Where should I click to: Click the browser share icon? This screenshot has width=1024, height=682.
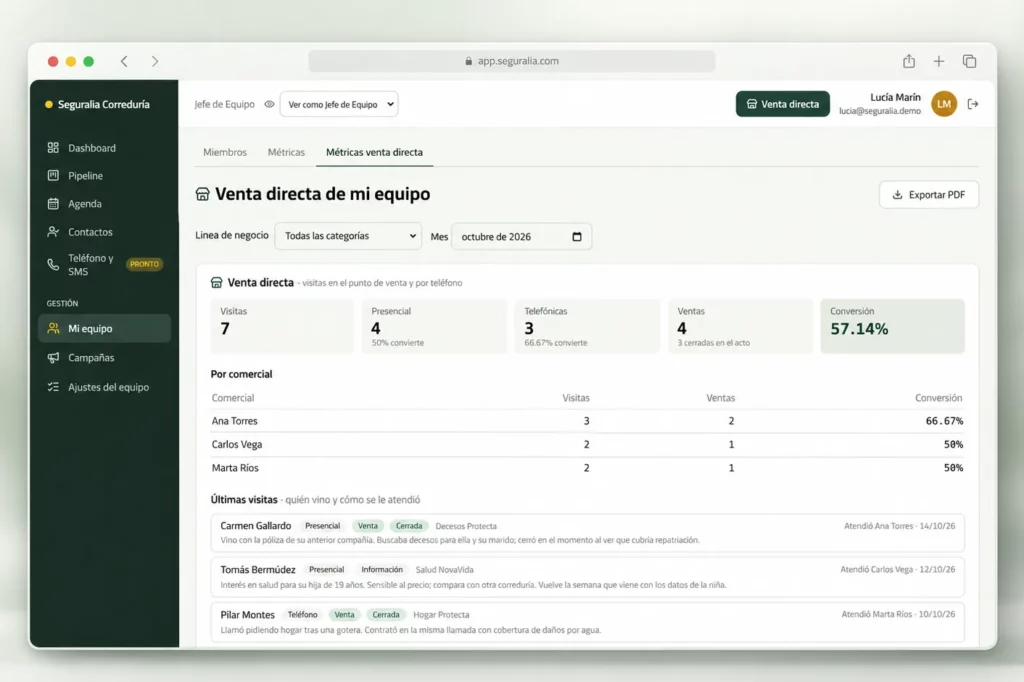(908, 61)
